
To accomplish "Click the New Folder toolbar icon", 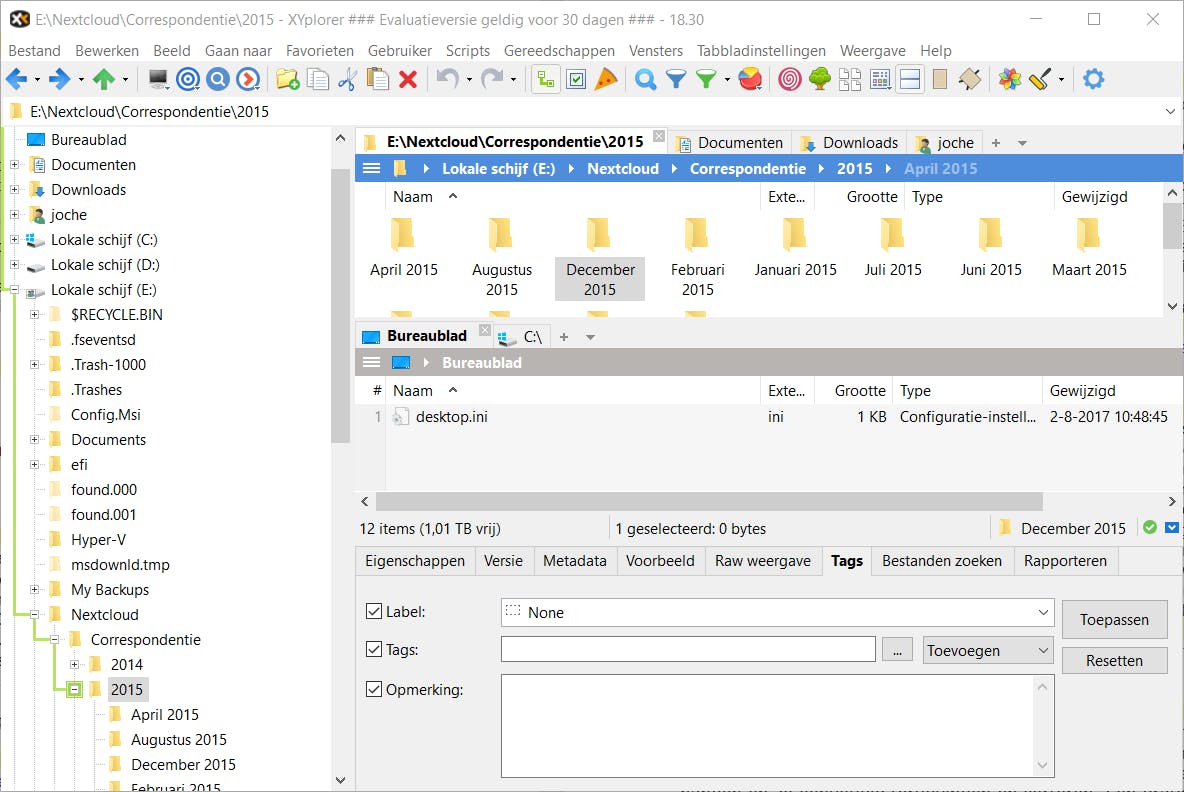I will tap(288, 80).
